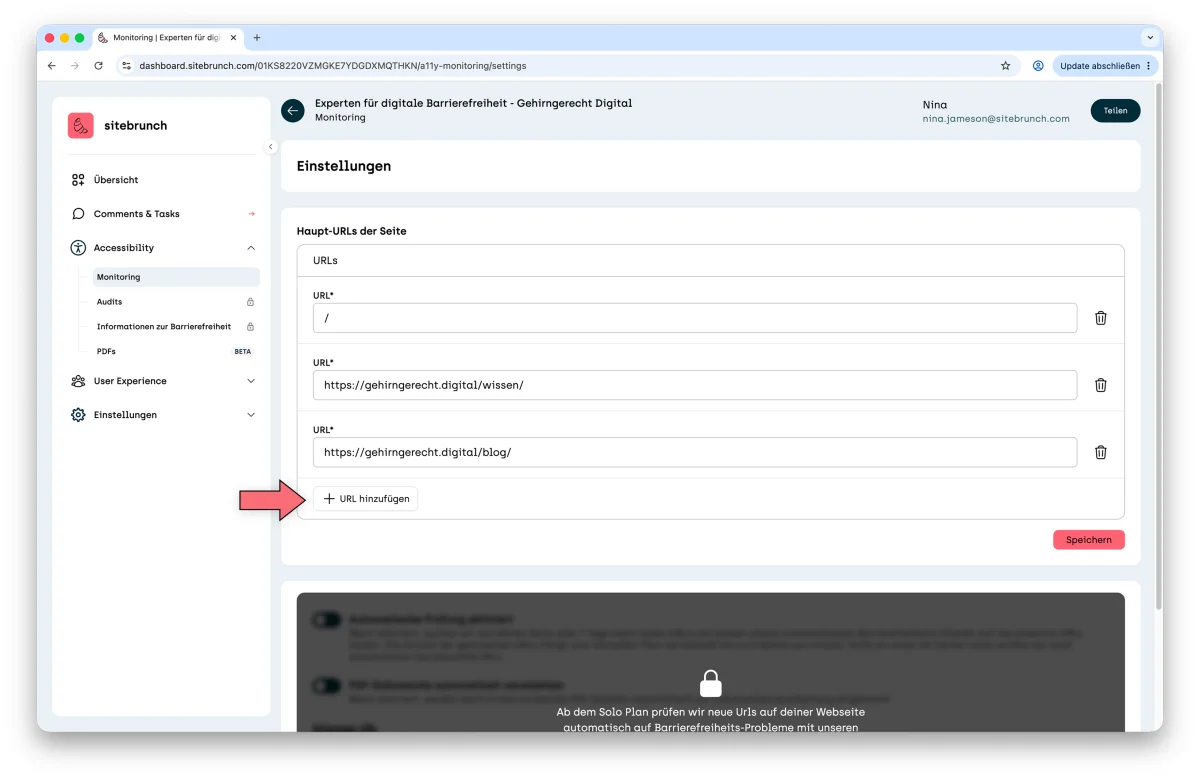Open Audits in the sidebar
This screenshot has height=780, width=1200.
(110, 302)
